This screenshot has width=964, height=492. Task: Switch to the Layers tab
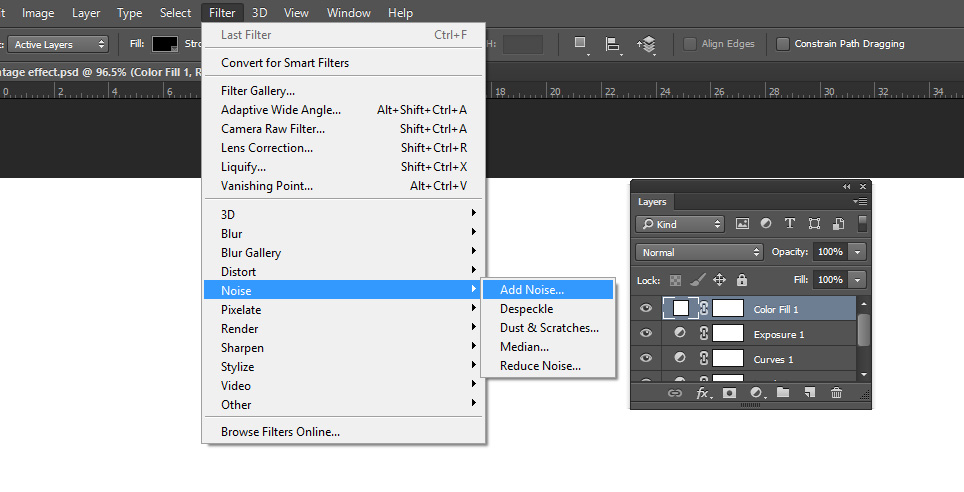652,202
